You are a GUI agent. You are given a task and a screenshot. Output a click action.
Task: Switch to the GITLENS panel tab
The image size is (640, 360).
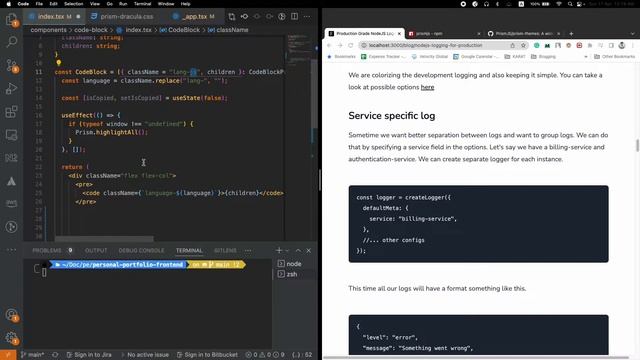click(225, 250)
